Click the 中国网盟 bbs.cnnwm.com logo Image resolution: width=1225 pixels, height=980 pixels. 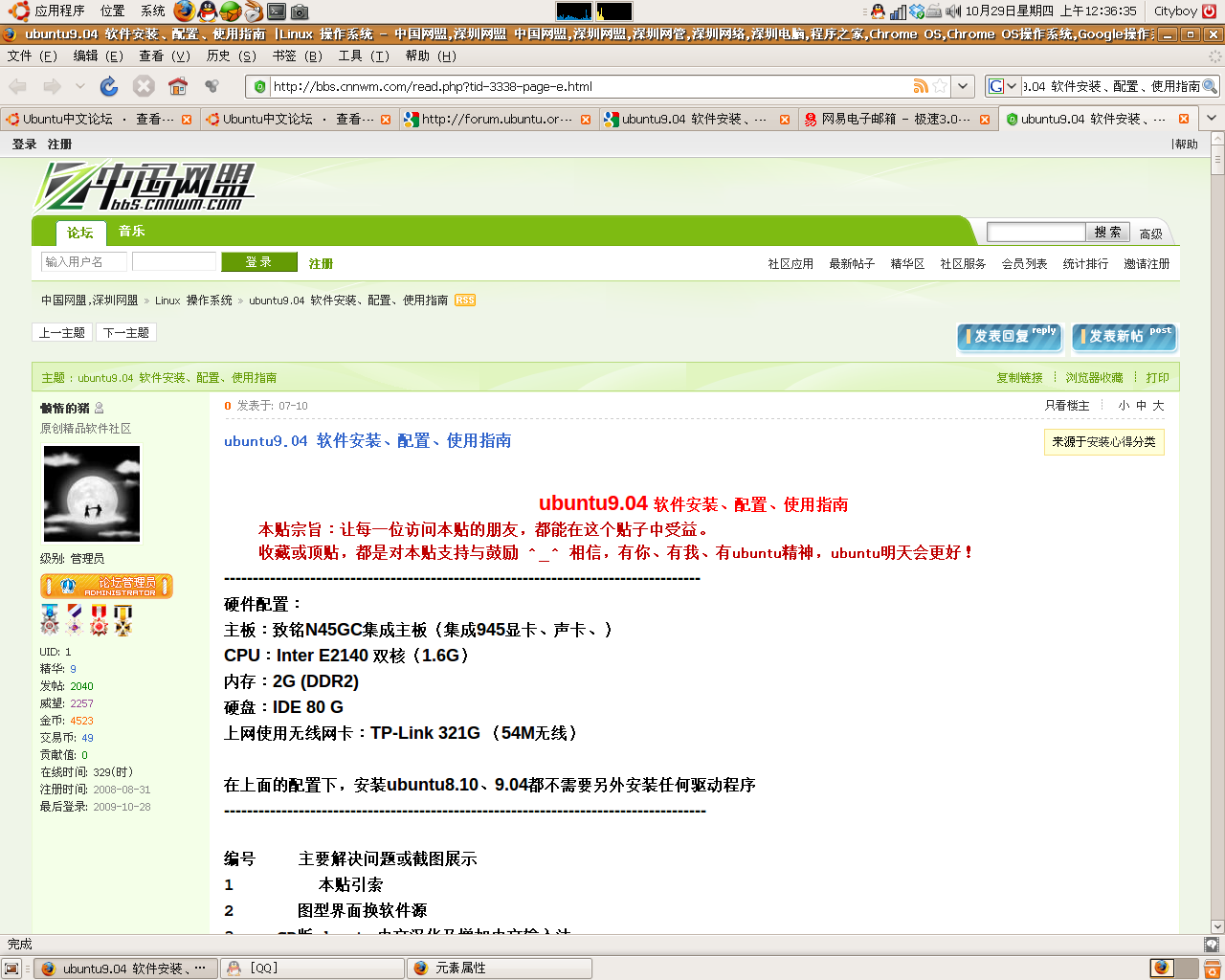click(145, 187)
